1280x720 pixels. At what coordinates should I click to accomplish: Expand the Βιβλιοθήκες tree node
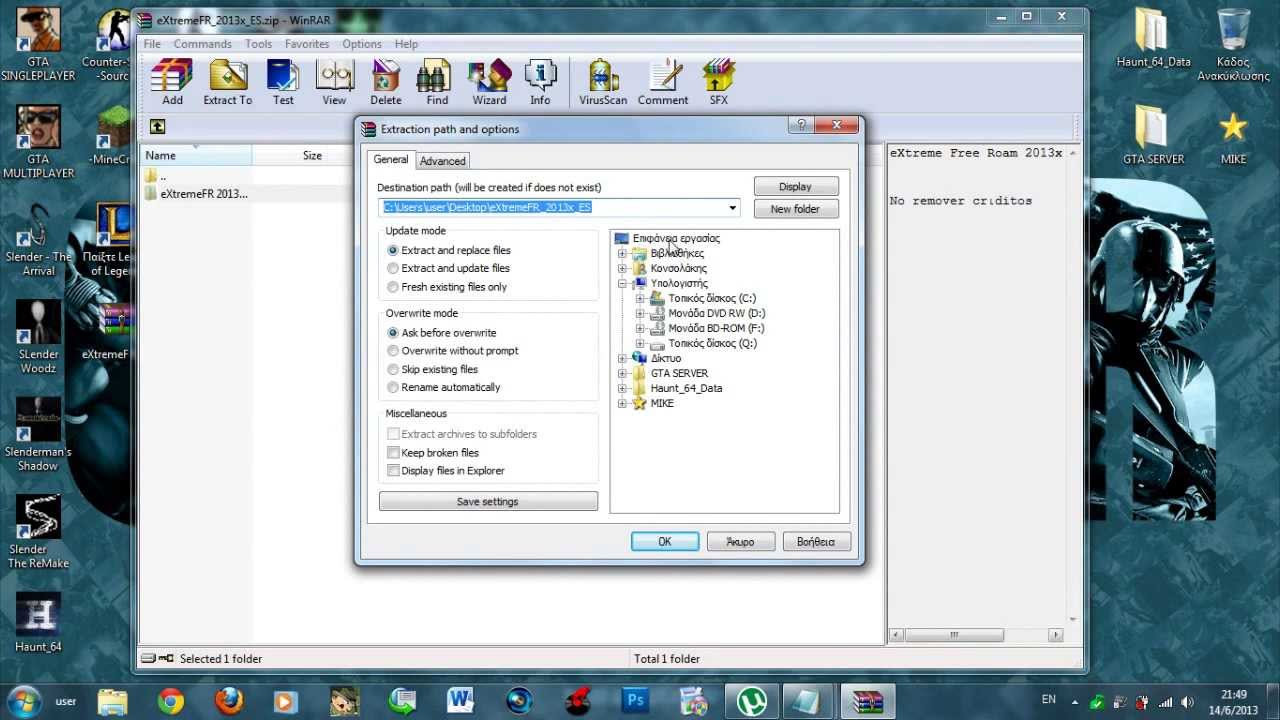622,253
